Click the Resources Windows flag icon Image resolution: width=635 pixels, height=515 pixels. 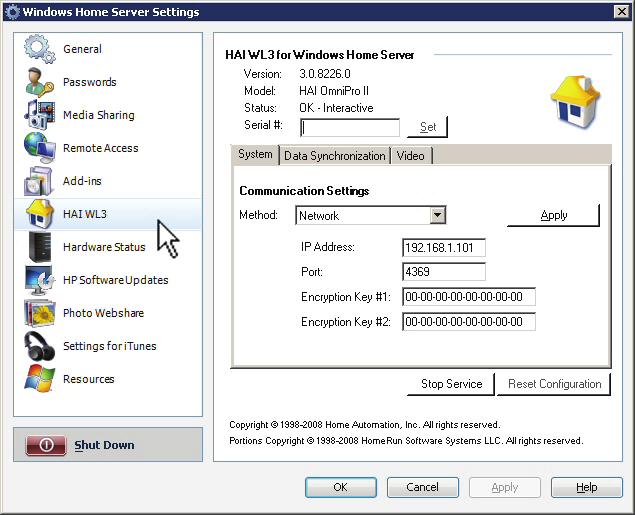click(x=39, y=379)
